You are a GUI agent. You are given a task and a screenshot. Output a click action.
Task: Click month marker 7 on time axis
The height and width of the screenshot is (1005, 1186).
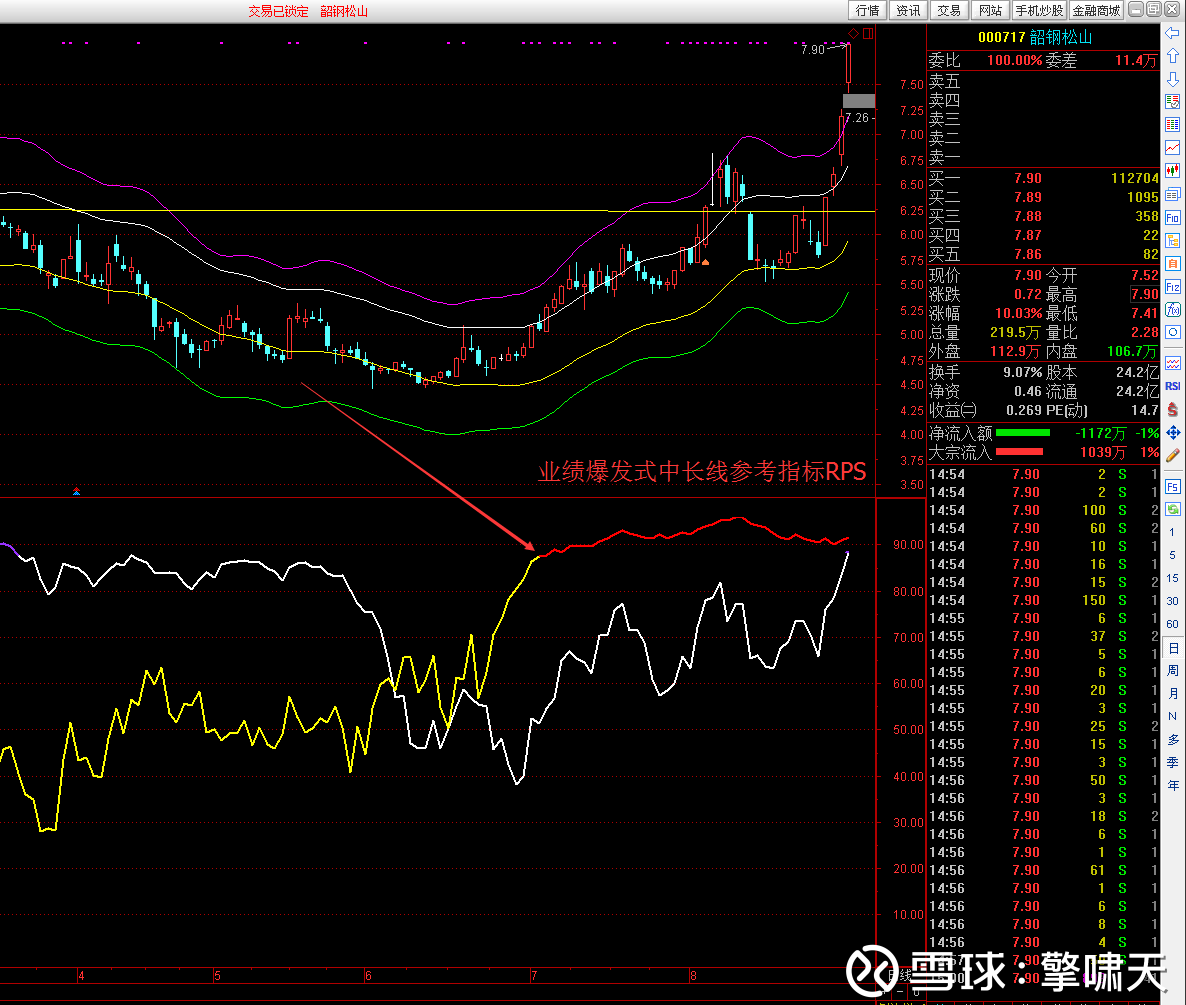[x=534, y=976]
